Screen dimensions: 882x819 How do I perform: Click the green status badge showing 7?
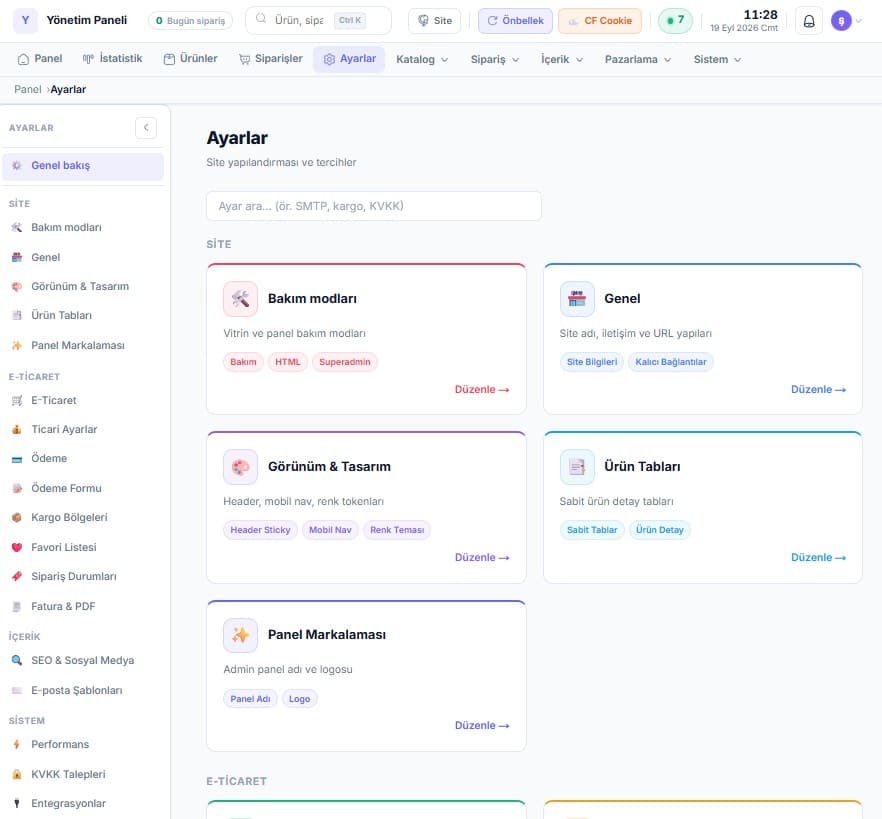pos(675,21)
